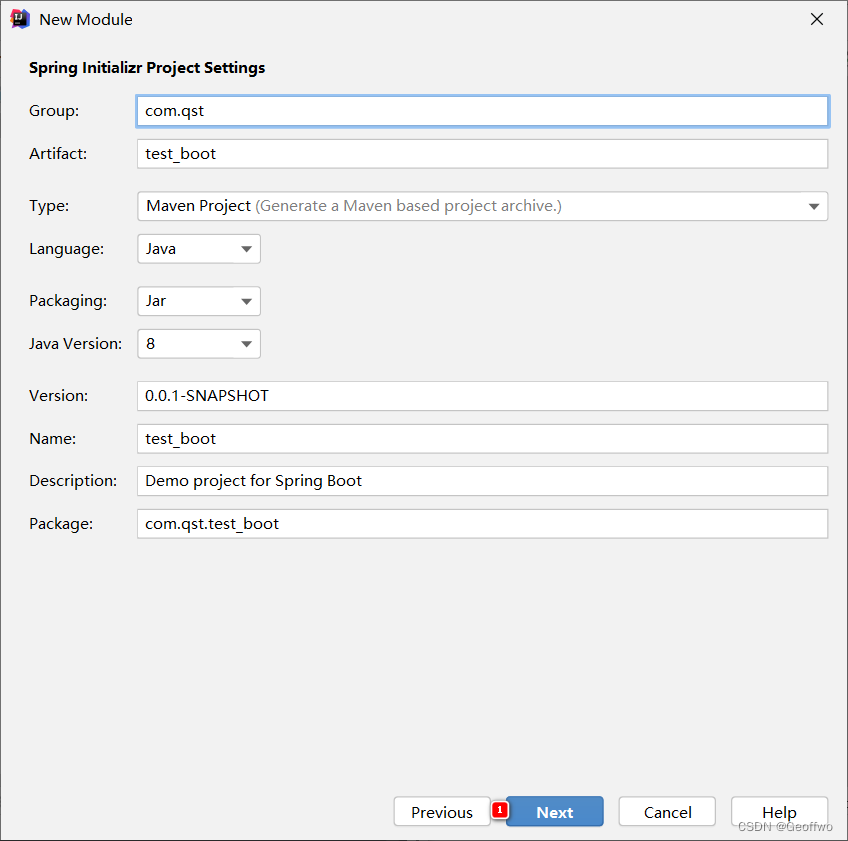848x841 pixels.
Task: Click the Name text field
Action: point(482,439)
